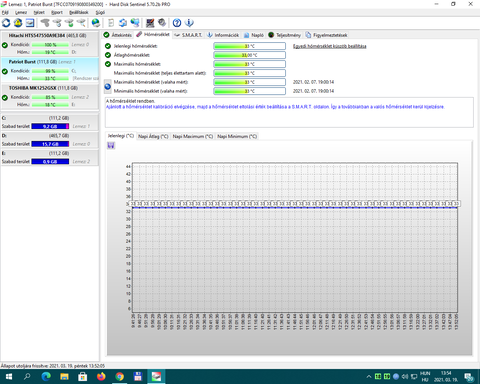Switch to the S.M.A.R.T. tab
The width and height of the screenshot is (480, 384).
click(x=188, y=35)
